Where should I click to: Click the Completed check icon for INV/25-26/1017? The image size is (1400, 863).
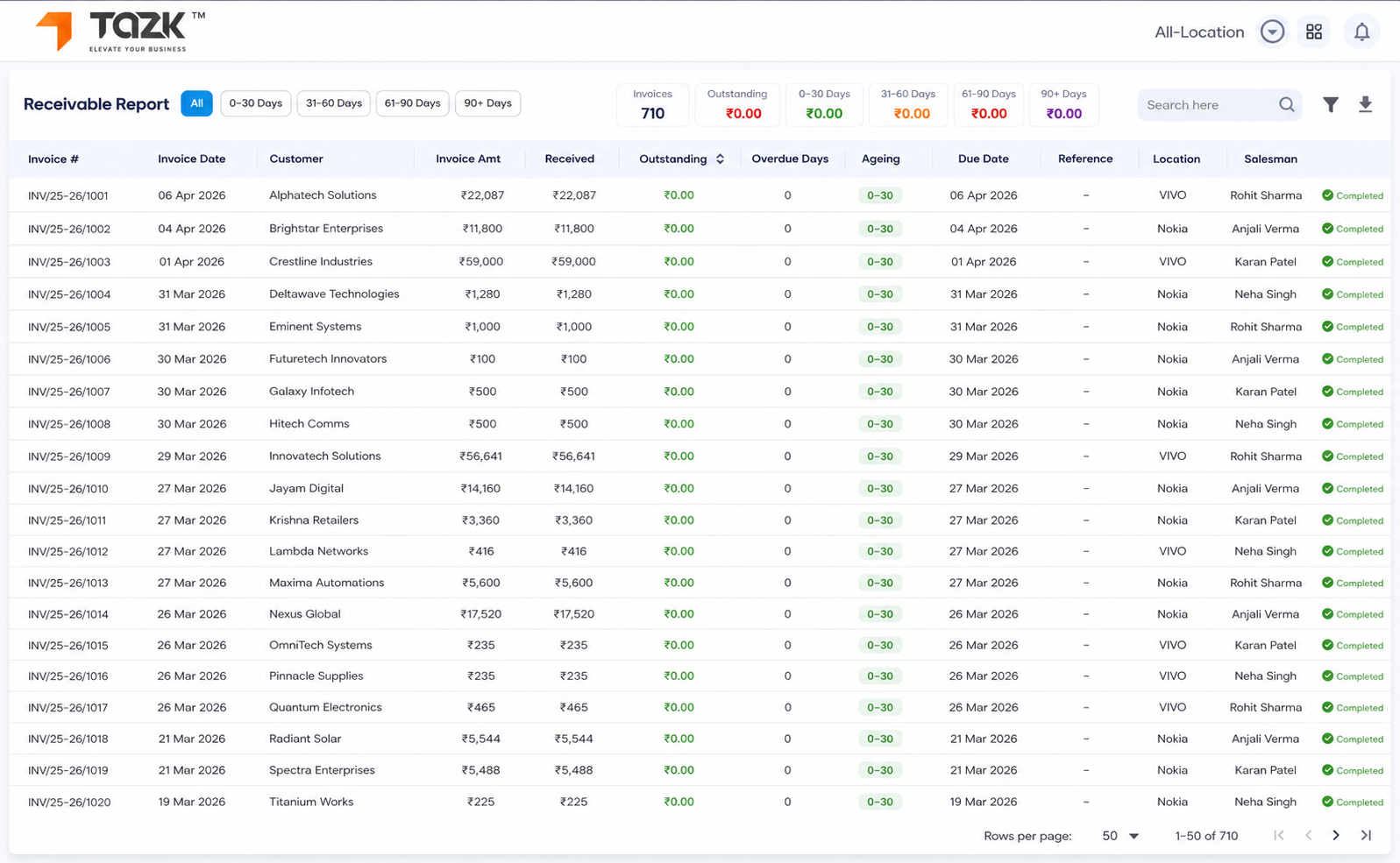pos(1327,707)
